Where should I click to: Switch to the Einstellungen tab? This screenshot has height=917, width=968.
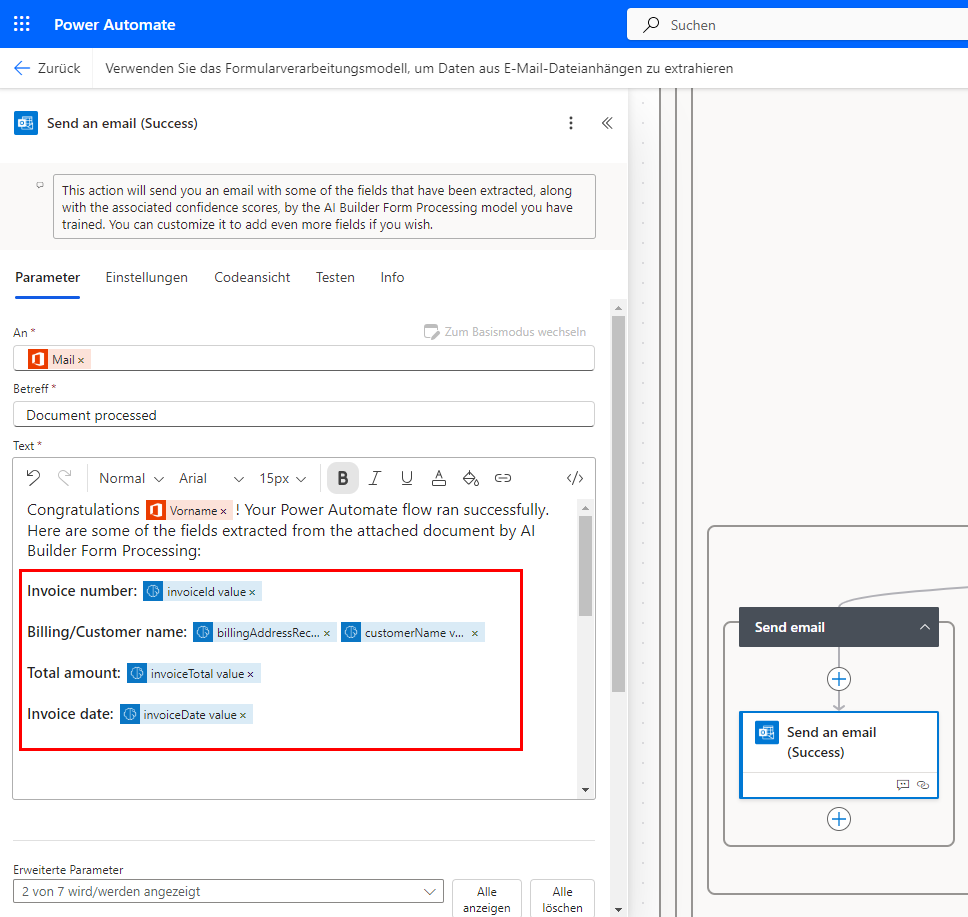coord(147,277)
